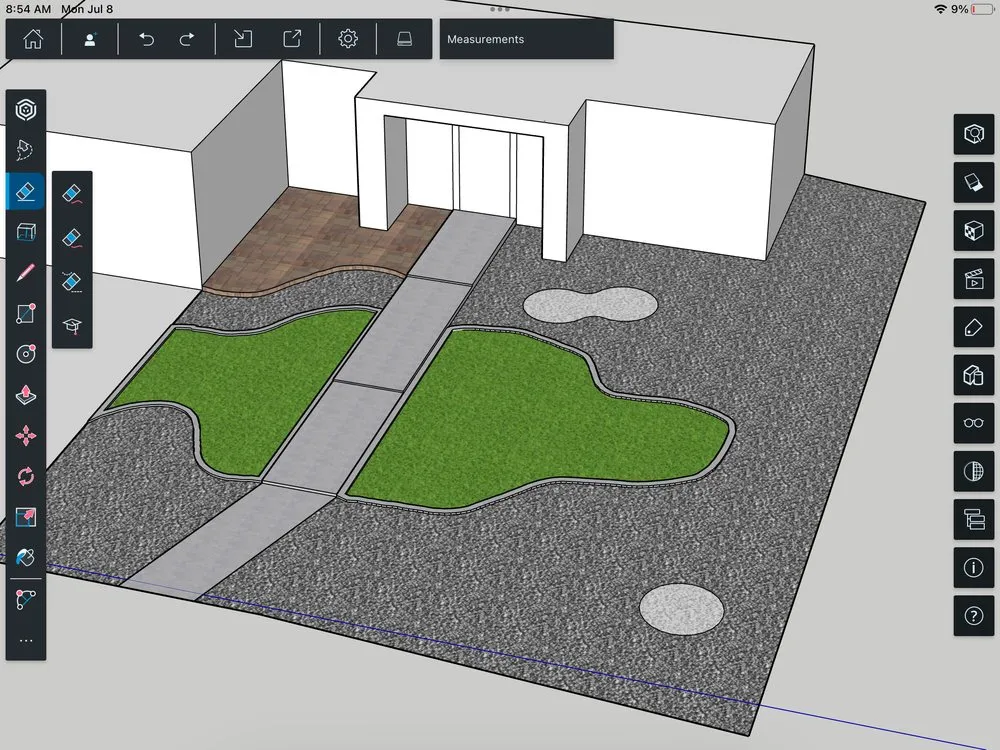Expand the more tools ellipsis menu
The height and width of the screenshot is (750, 1000).
(26, 640)
